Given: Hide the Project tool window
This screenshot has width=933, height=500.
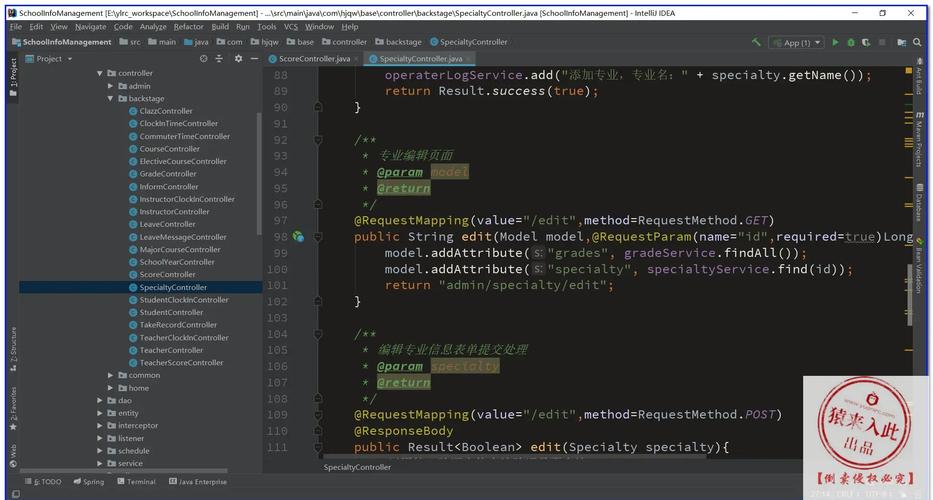Looking at the screenshot, I should point(254,58).
